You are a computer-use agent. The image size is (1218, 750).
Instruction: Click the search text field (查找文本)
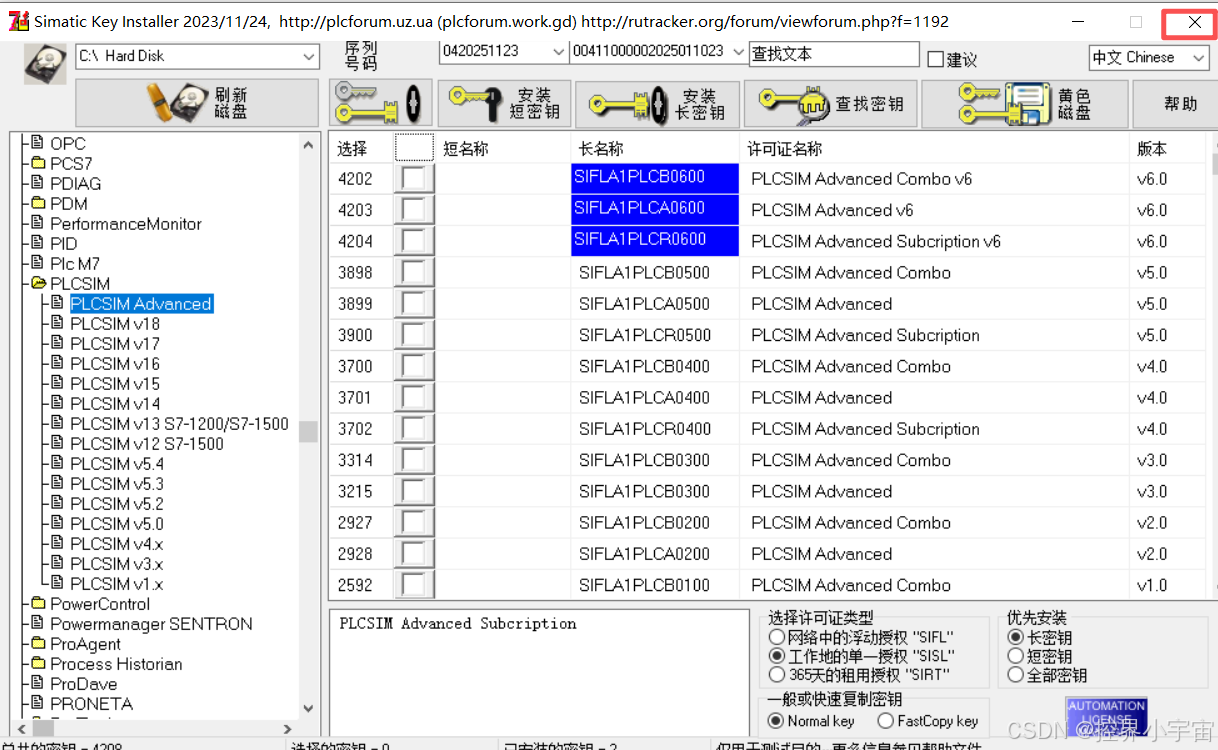833,54
